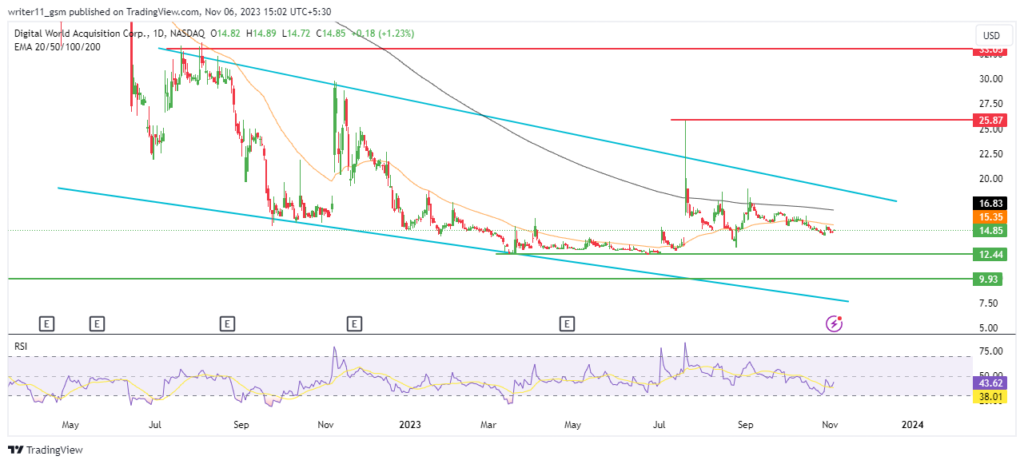
Task: Click the purple lightning bolt event icon
Action: (x=834, y=323)
